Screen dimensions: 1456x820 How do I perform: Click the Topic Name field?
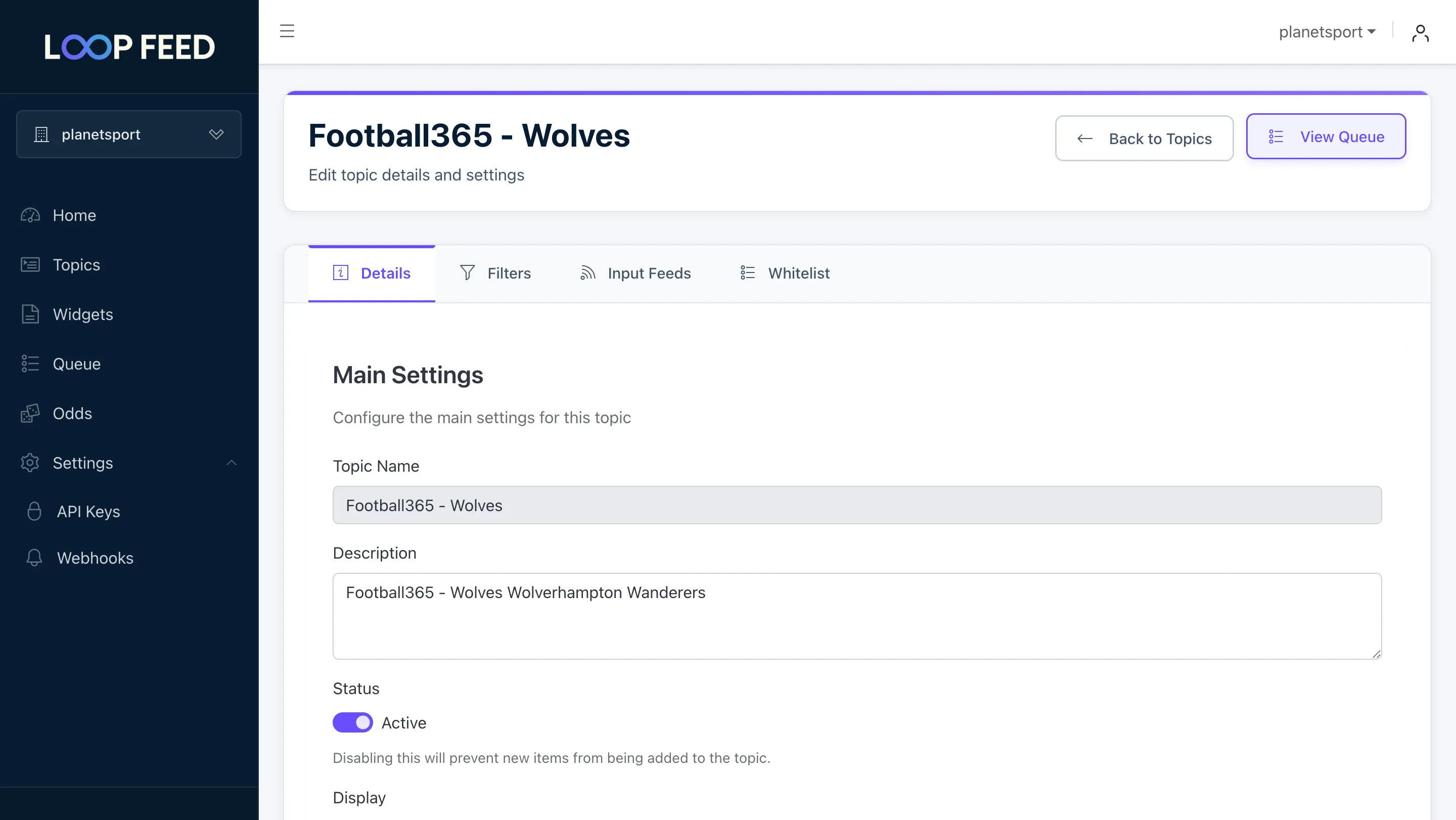click(857, 505)
